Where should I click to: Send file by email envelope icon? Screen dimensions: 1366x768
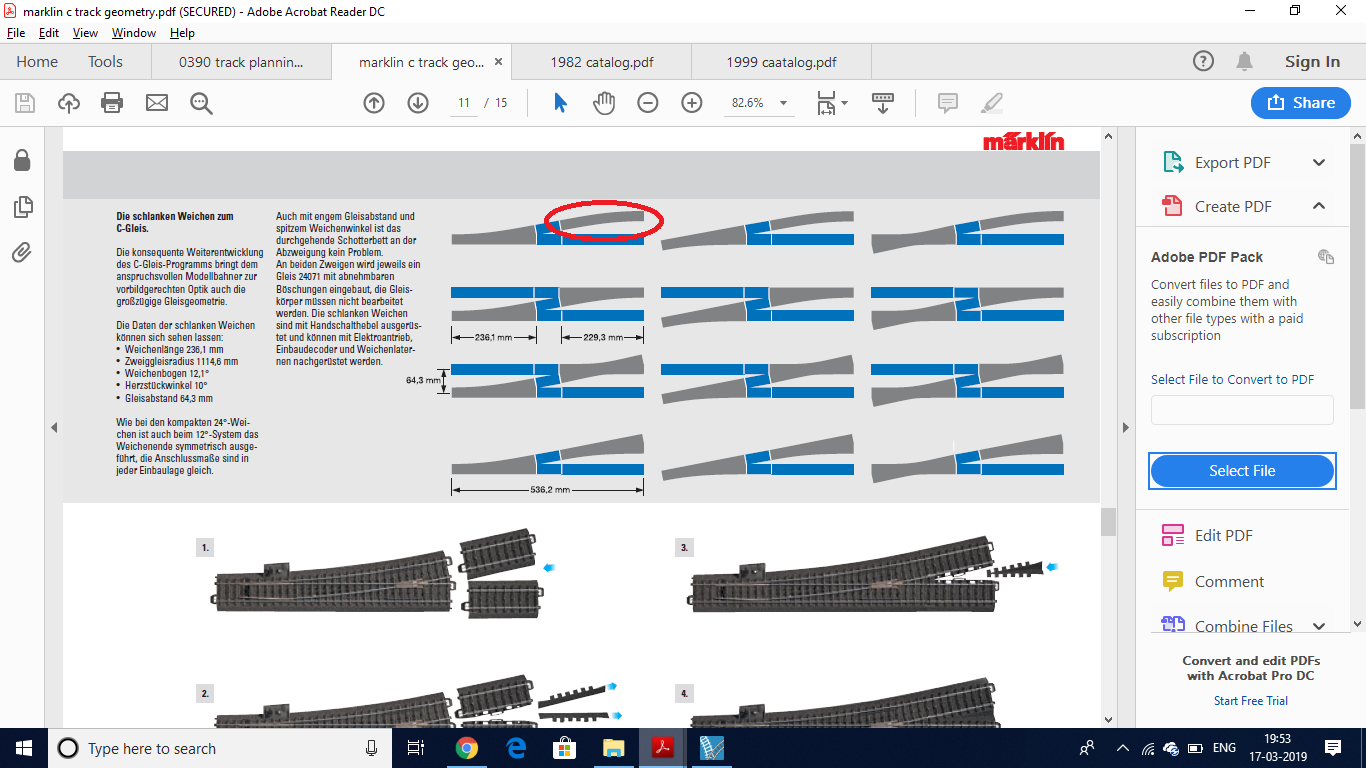(x=157, y=103)
